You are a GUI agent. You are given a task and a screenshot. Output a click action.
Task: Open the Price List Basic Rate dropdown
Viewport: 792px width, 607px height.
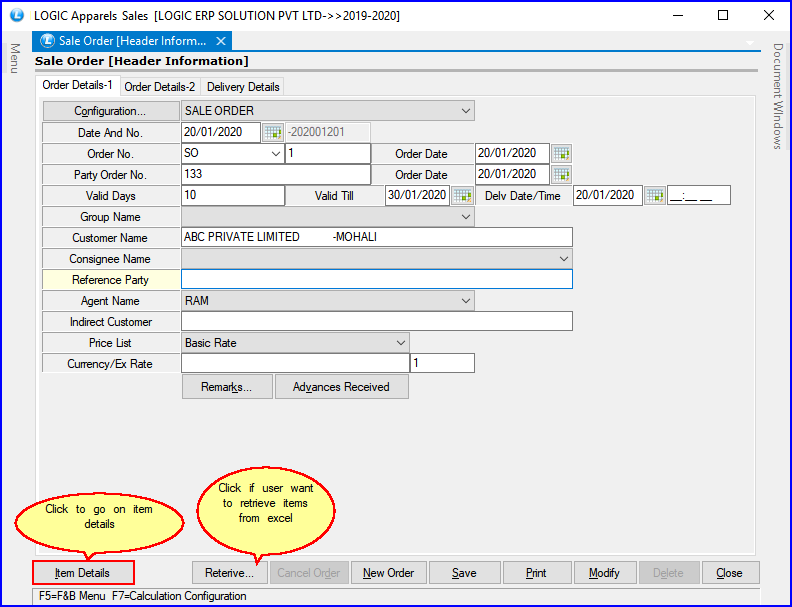tap(401, 343)
